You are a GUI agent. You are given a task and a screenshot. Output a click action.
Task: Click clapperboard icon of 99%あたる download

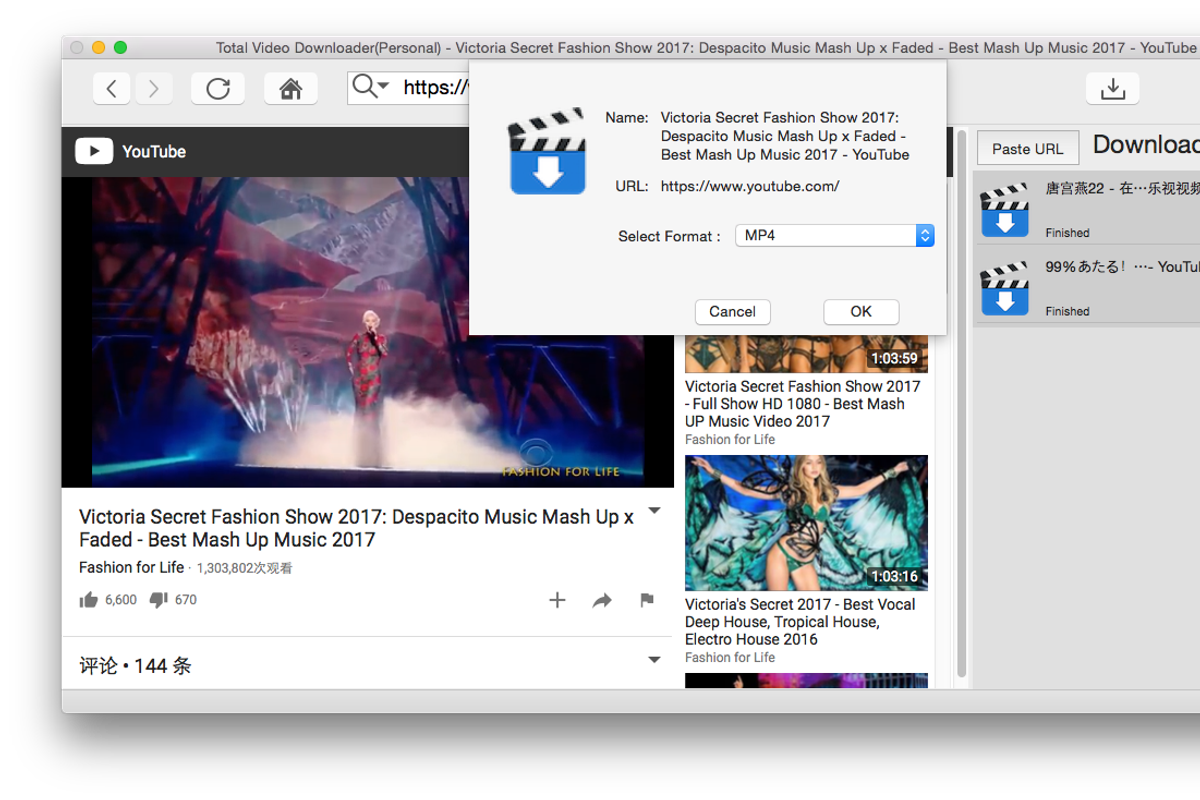pos(1005,289)
